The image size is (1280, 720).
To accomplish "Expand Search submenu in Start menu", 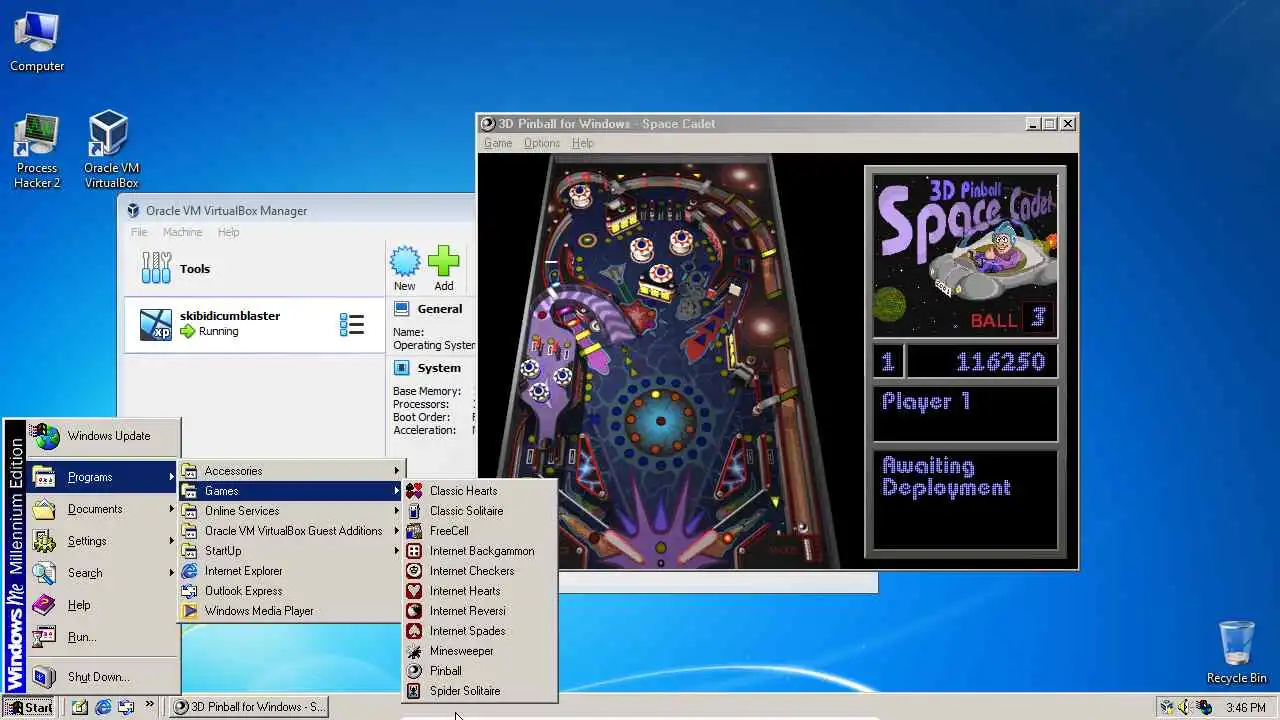I will [103, 573].
